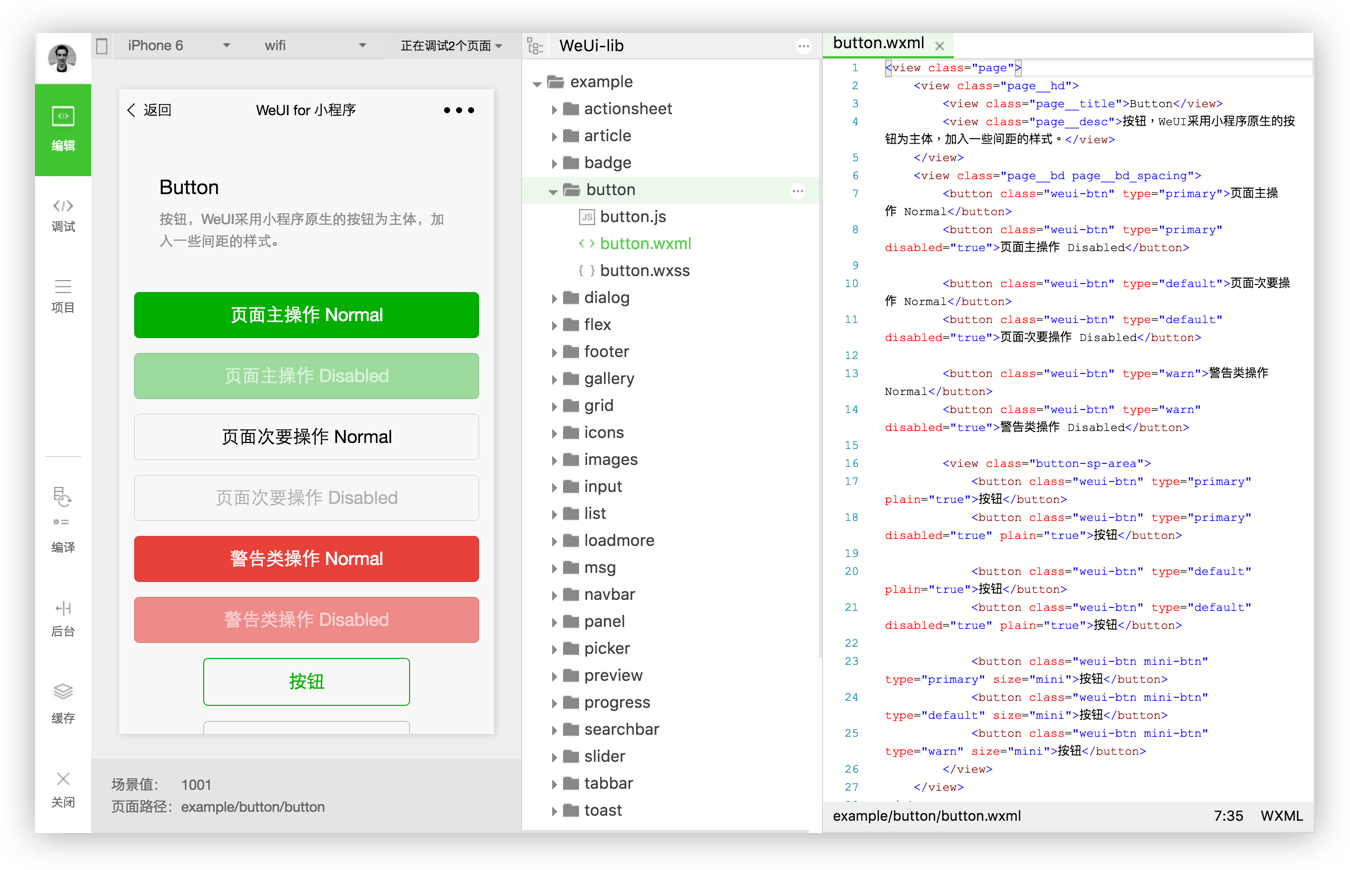Click the actionsheet folder icon
The height and width of the screenshot is (870, 1350).
point(571,109)
